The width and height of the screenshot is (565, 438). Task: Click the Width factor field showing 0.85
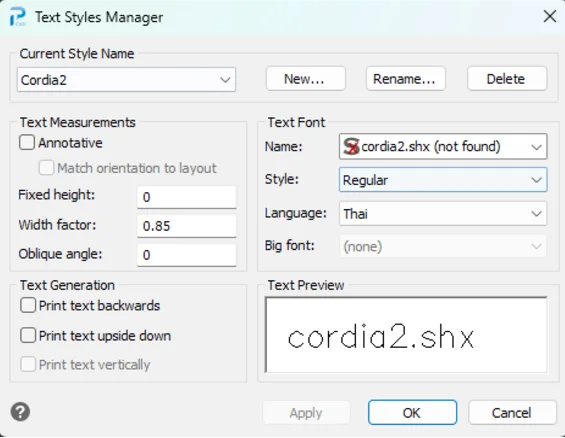[187, 226]
